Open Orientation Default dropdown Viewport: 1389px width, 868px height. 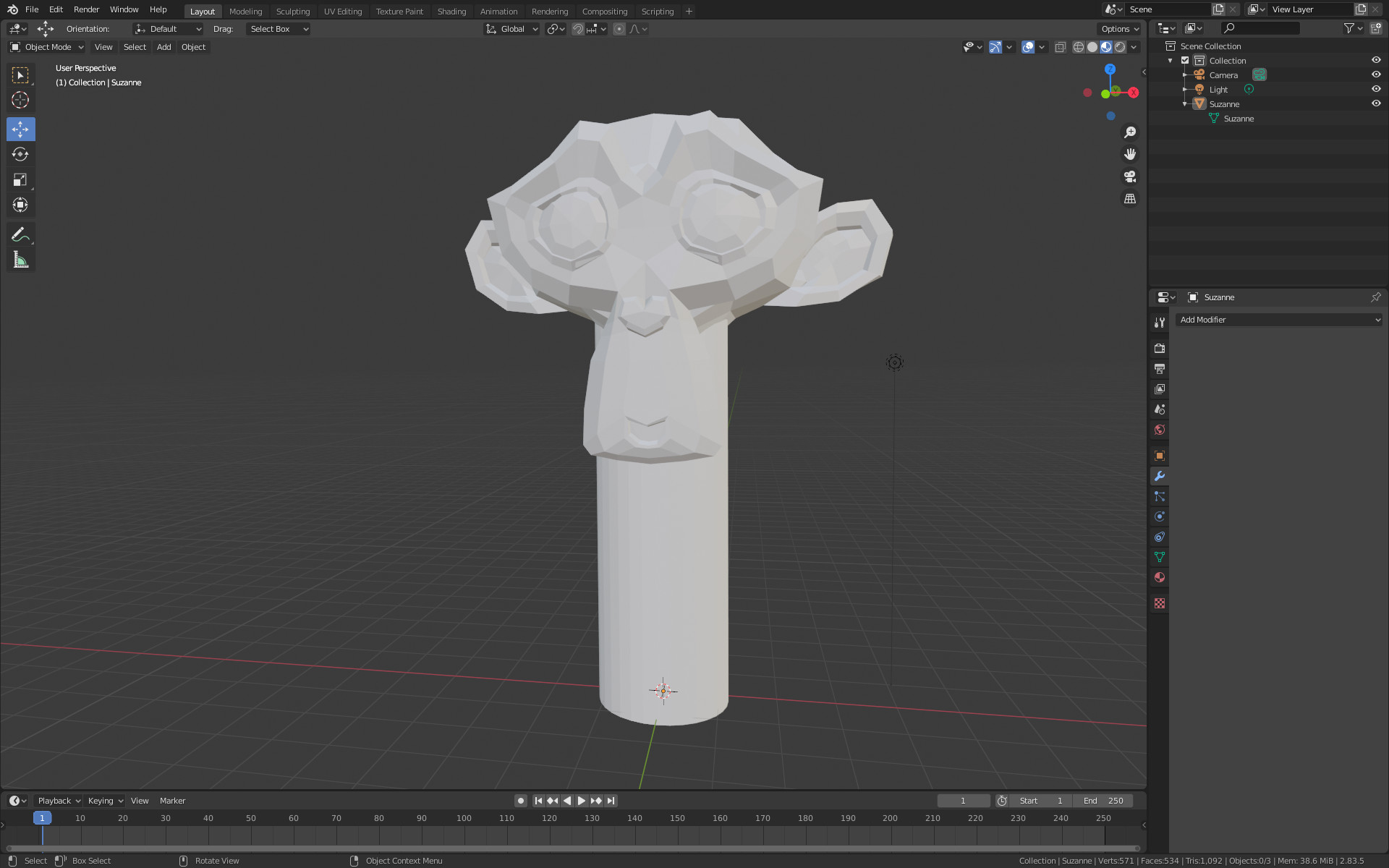click(x=169, y=29)
